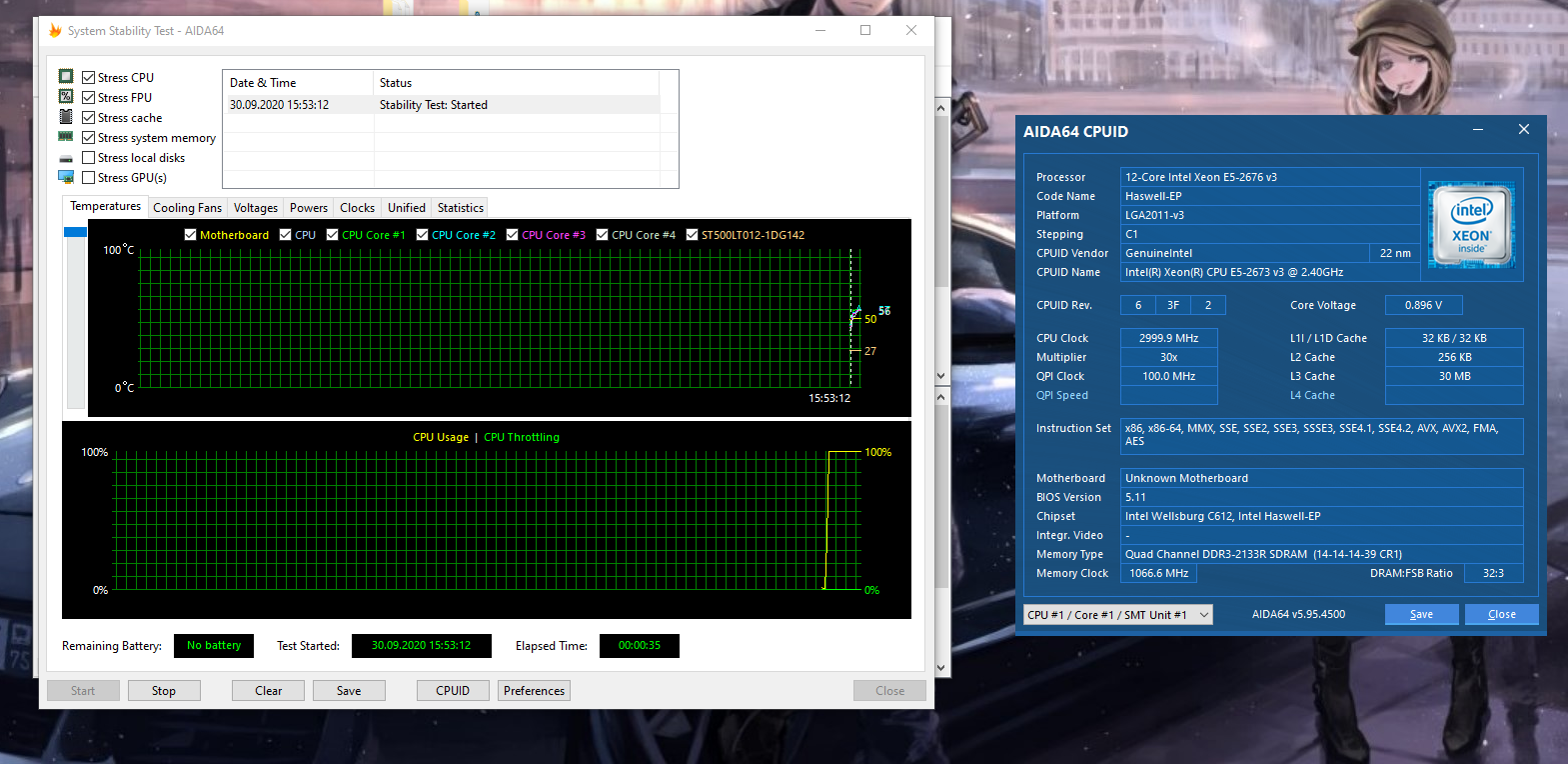The width and height of the screenshot is (1568, 764).
Task: Toggle CPU Core #1 temperature checkbox
Action: click(x=333, y=235)
